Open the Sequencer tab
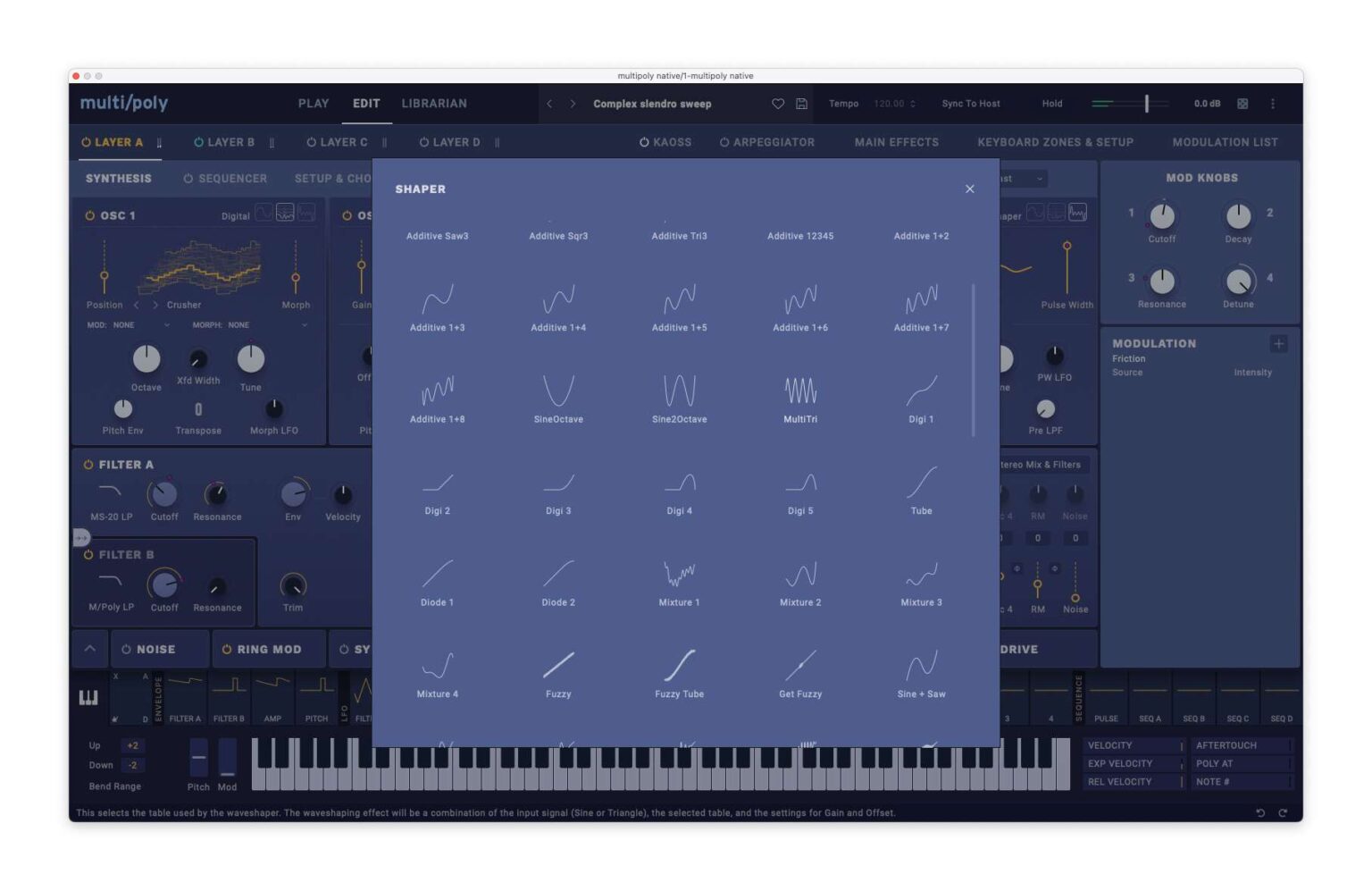 pyautogui.click(x=225, y=179)
